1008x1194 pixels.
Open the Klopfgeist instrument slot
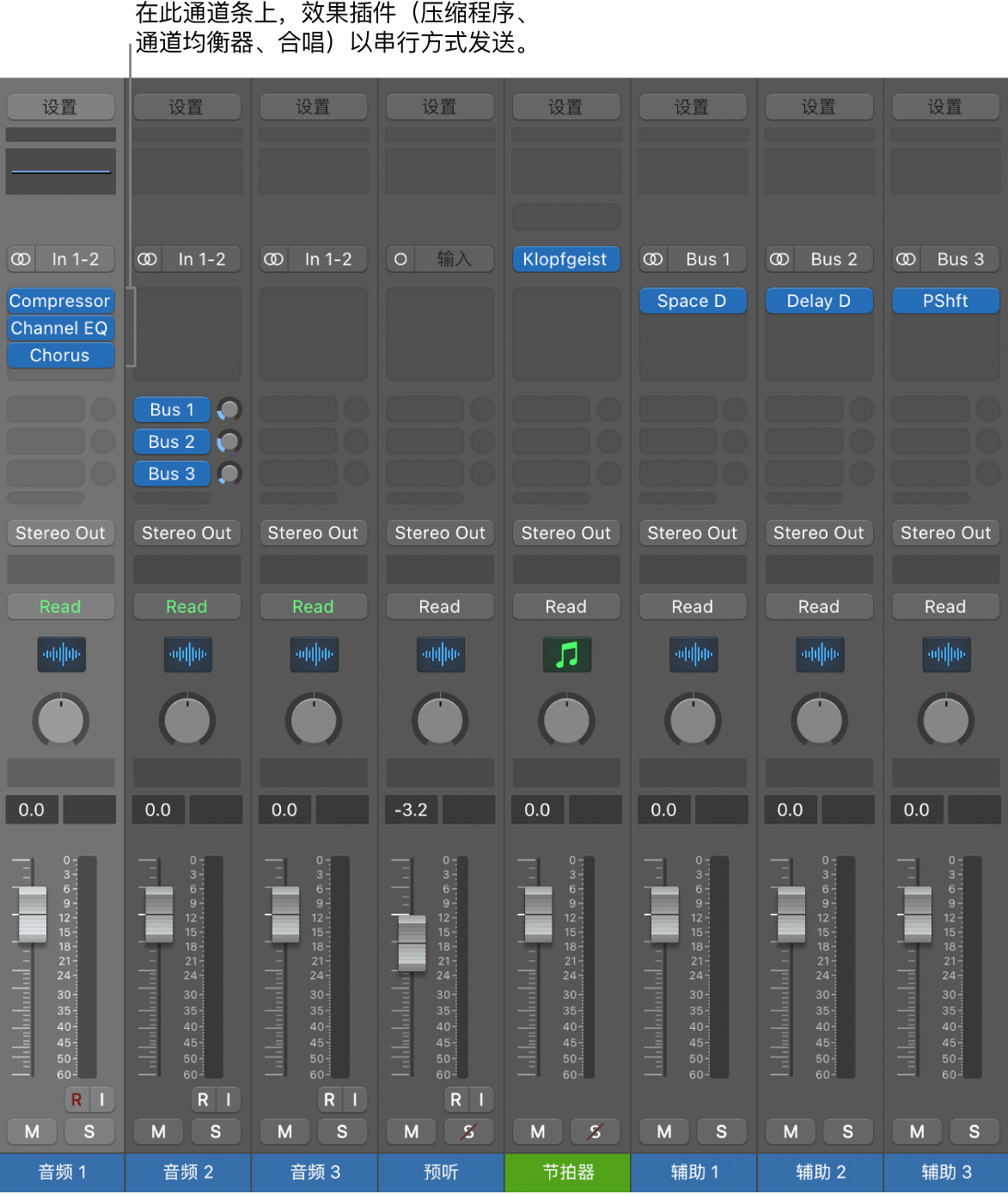pos(565,259)
